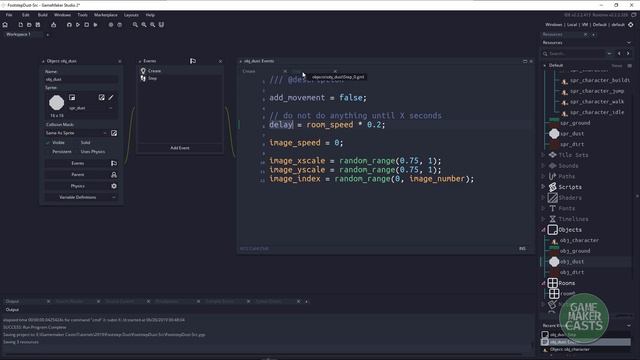Click the Open Project folder icon
640x360 pixels.
29,25
